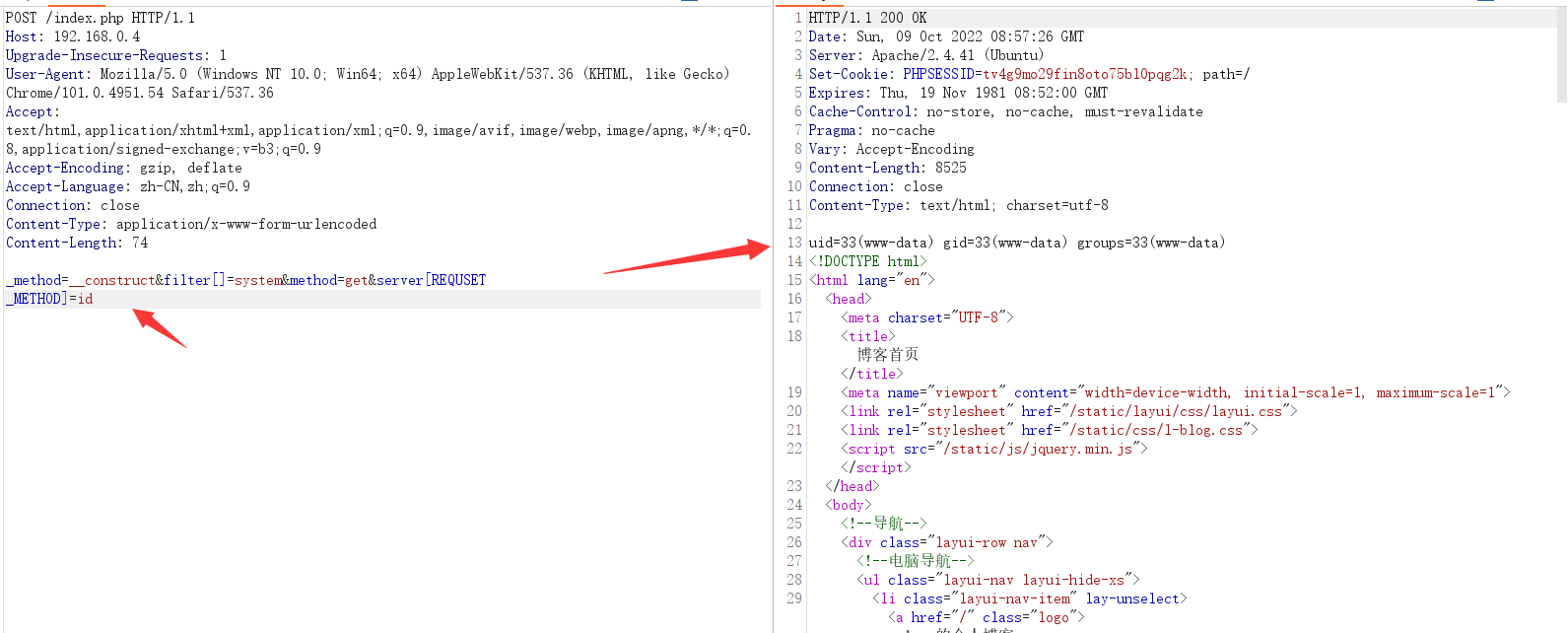The width and height of the screenshot is (1568, 633).
Task: Select the <!--导航--> comment line
Action: [883, 524]
